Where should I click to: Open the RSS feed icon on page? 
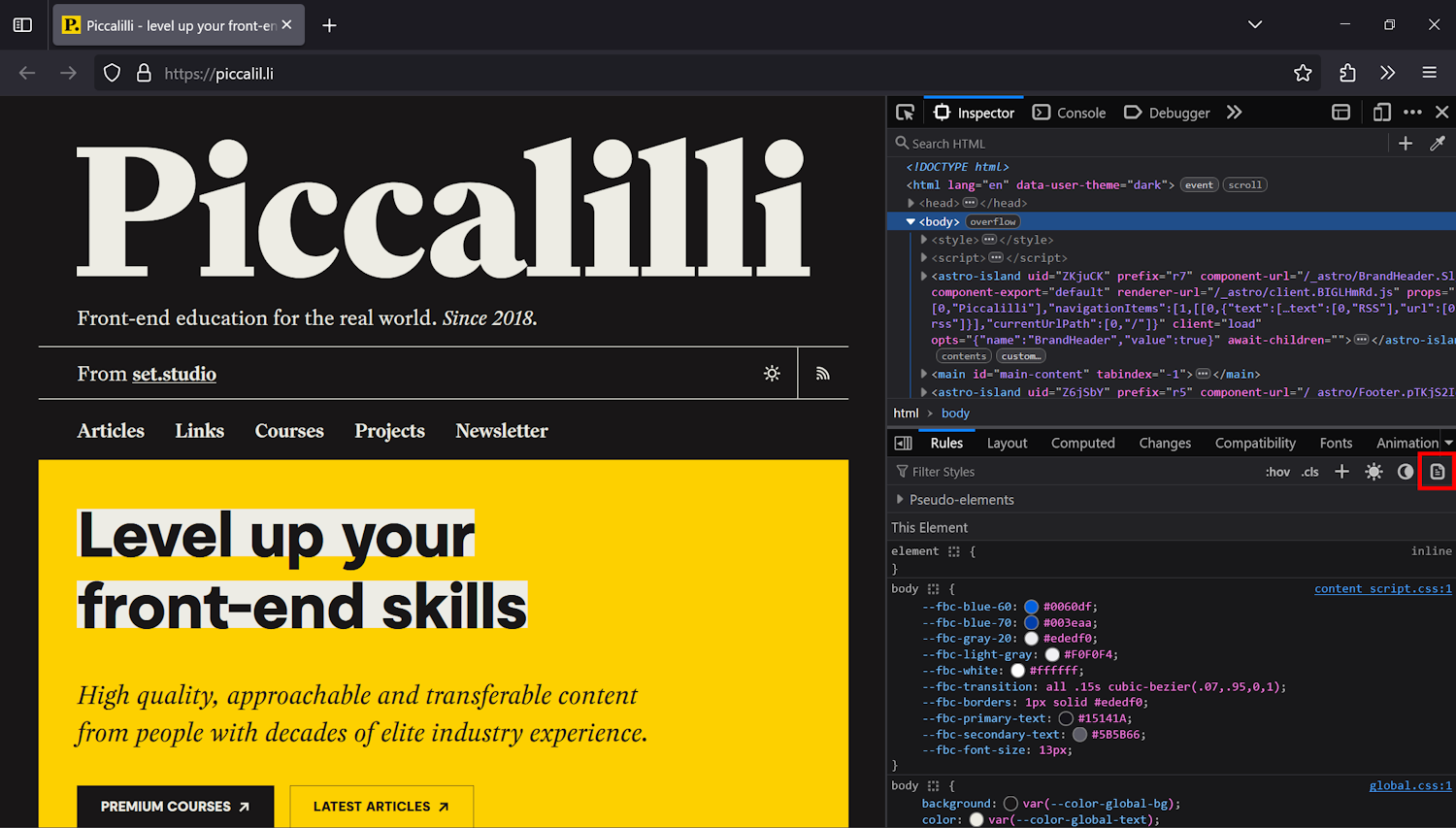tap(823, 374)
